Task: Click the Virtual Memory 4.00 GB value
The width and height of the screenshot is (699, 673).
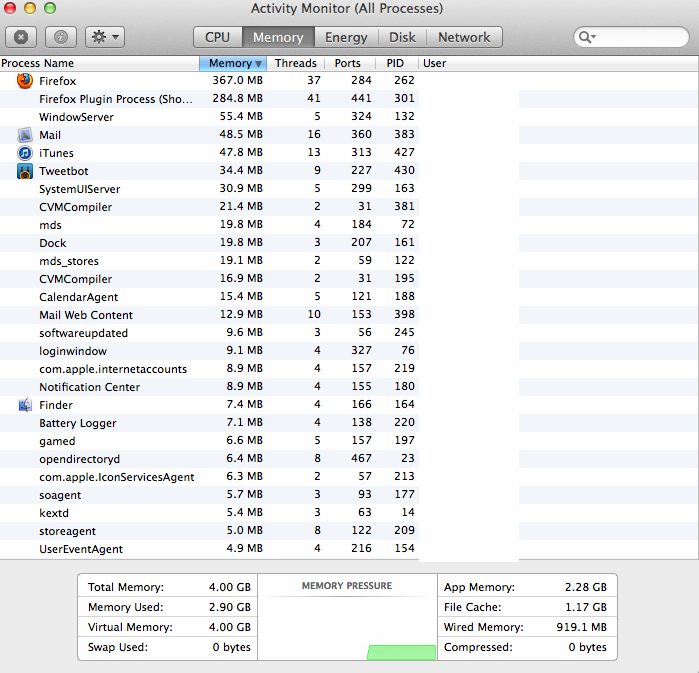Action: pyautogui.click(x=230, y=627)
